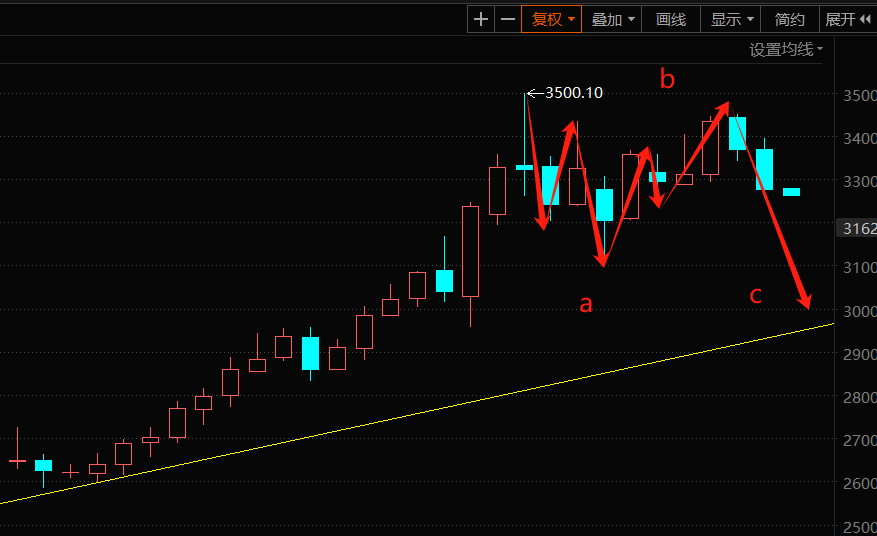Select the red arrow tip at wave a low

tap(602, 260)
